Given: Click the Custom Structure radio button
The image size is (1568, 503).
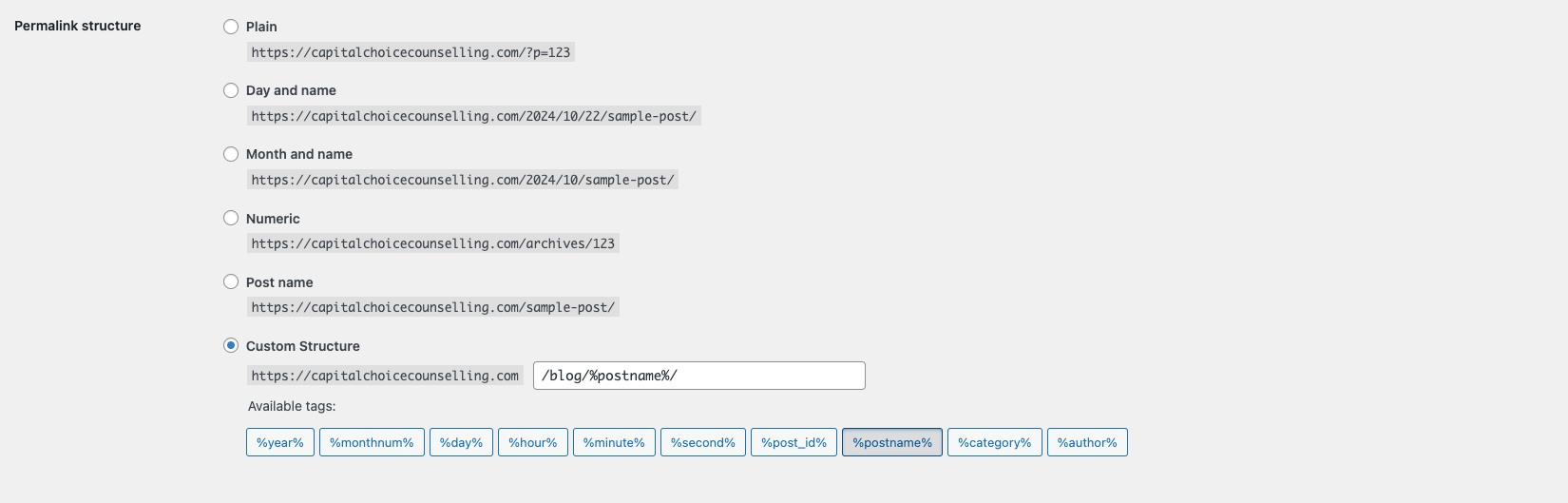Looking at the screenshot, I should [231, 345].
